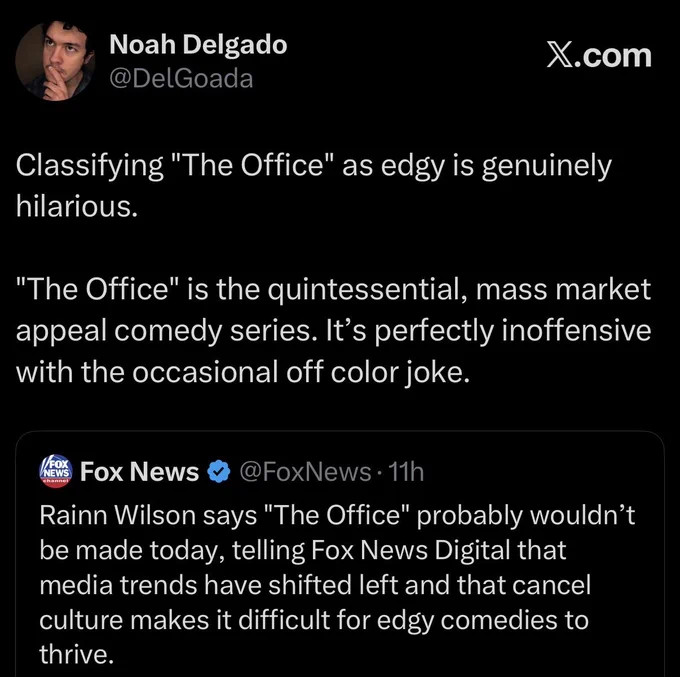Open the @DelGoada handle link
The width and height of the screenshot is (680, 677).
181,78
